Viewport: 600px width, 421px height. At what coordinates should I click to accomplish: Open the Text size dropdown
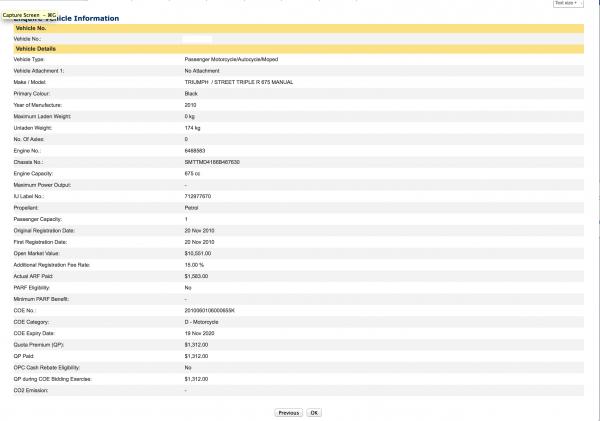click(568, 3)
